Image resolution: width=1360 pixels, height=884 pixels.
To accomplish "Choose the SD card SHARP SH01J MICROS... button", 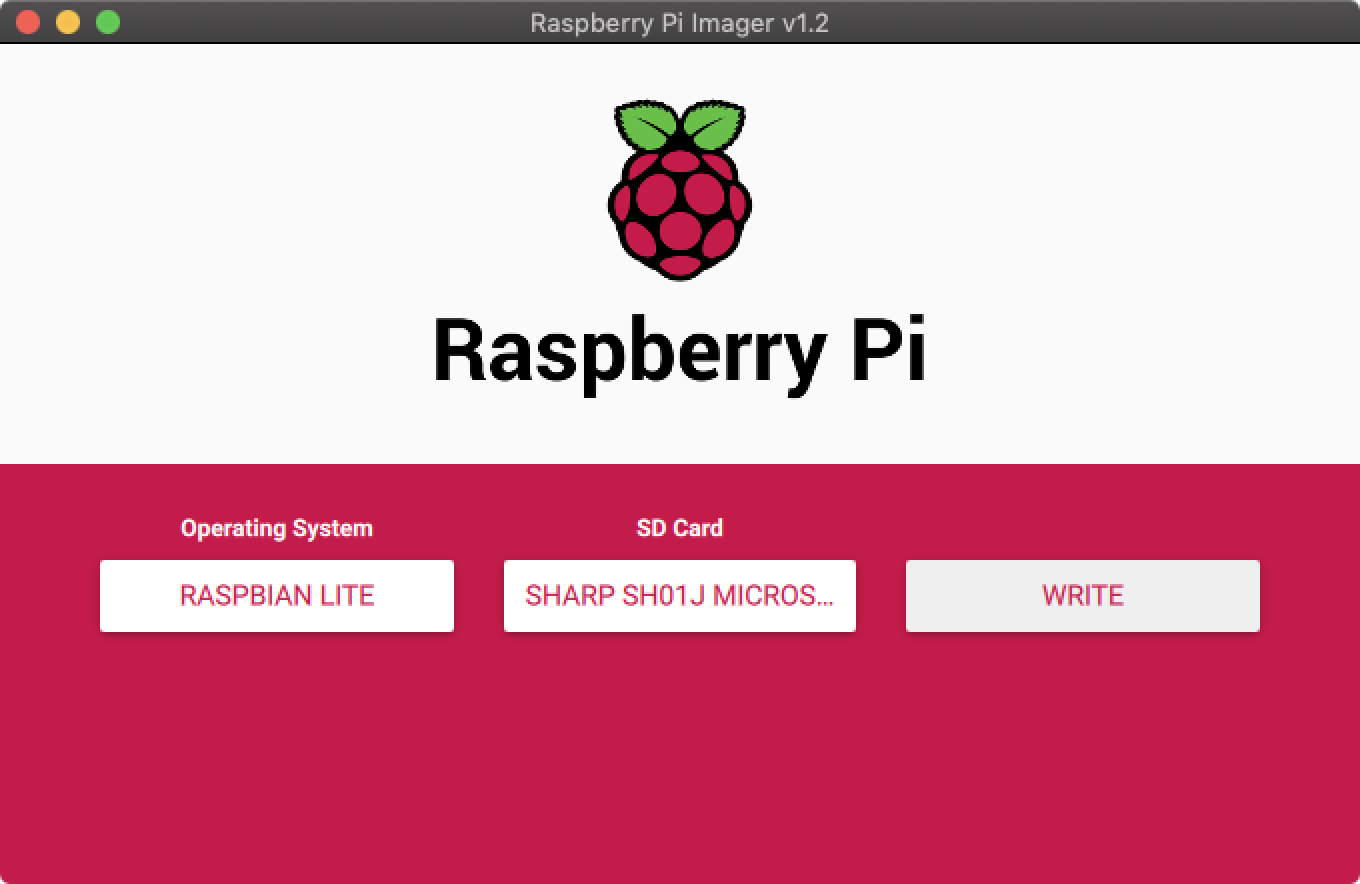I will click(680, 596).
